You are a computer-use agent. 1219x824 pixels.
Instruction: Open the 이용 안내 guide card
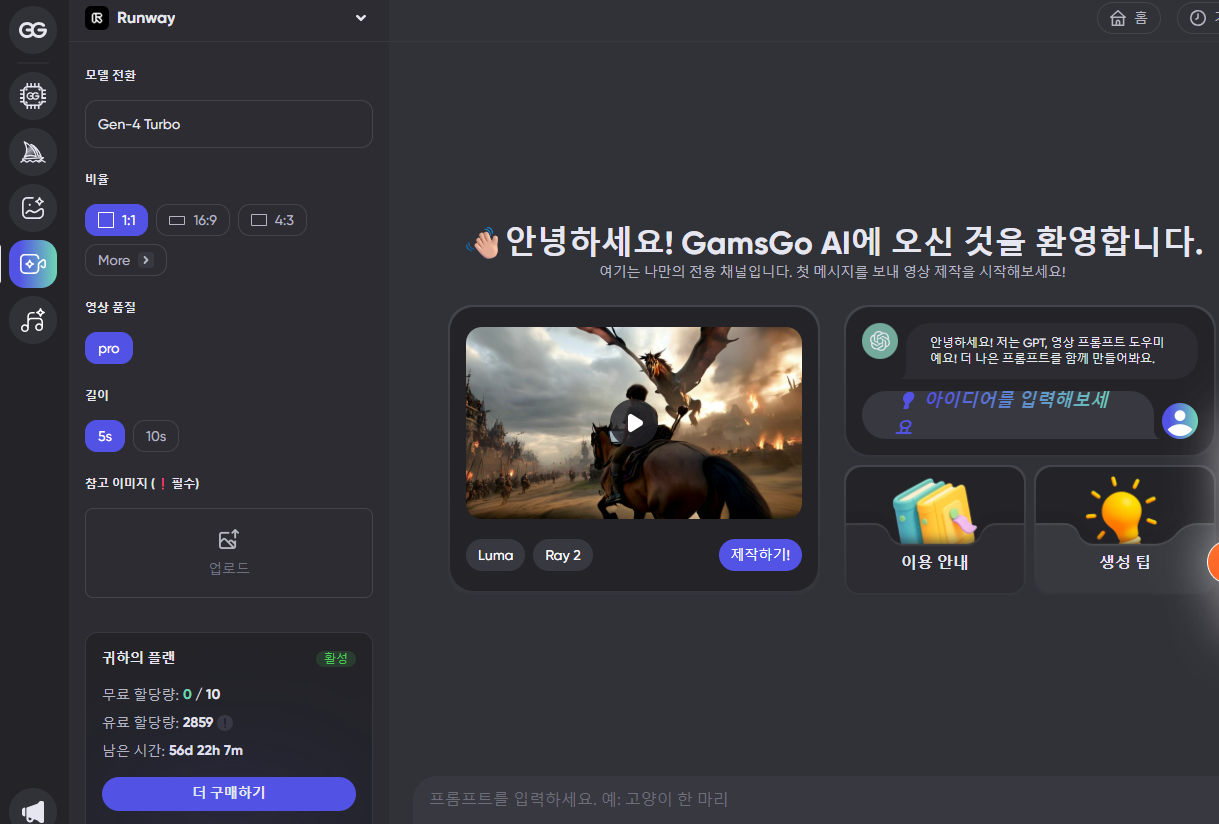pos(935,530)
